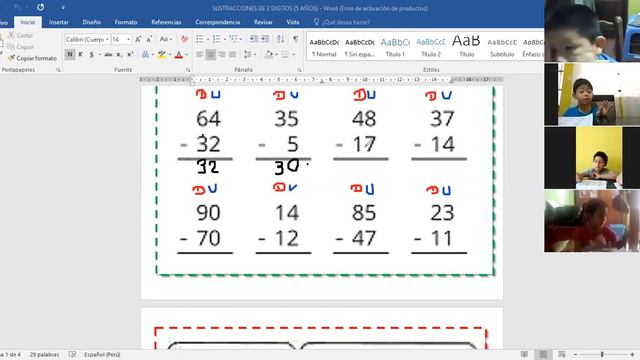
Task: Apply the Título 2 style
Action: 431,47
